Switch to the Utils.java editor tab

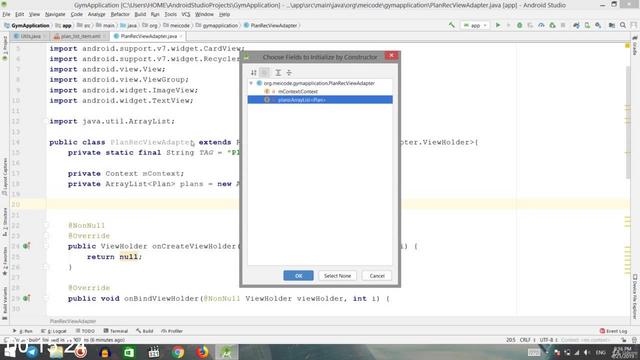click(x=29, y=36)
